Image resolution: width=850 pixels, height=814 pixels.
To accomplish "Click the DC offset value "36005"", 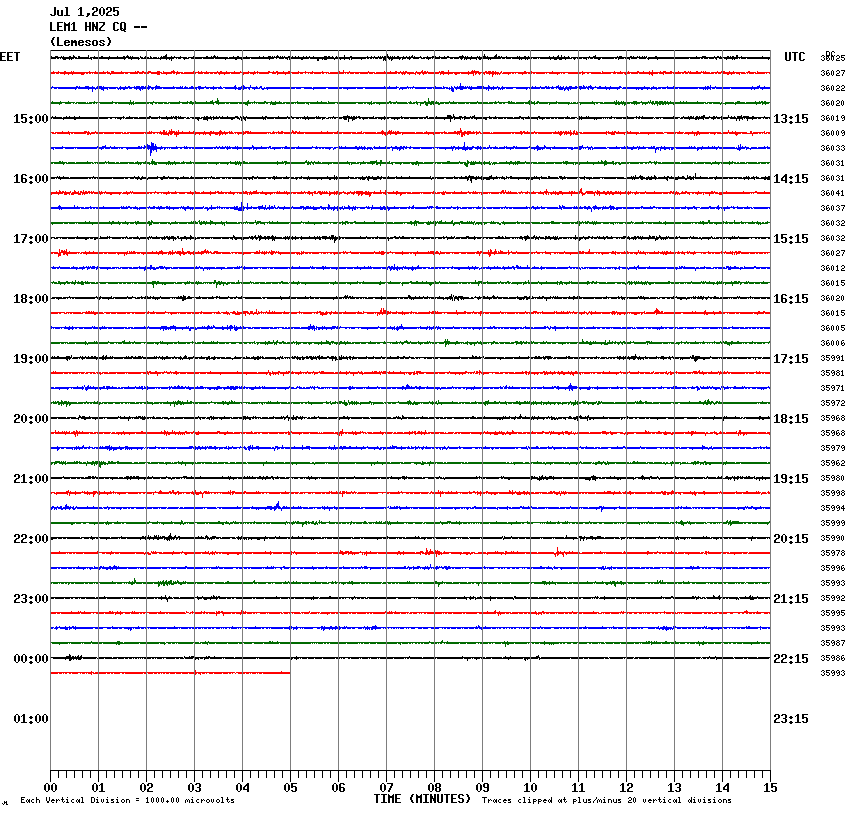I will coord(833,328).
